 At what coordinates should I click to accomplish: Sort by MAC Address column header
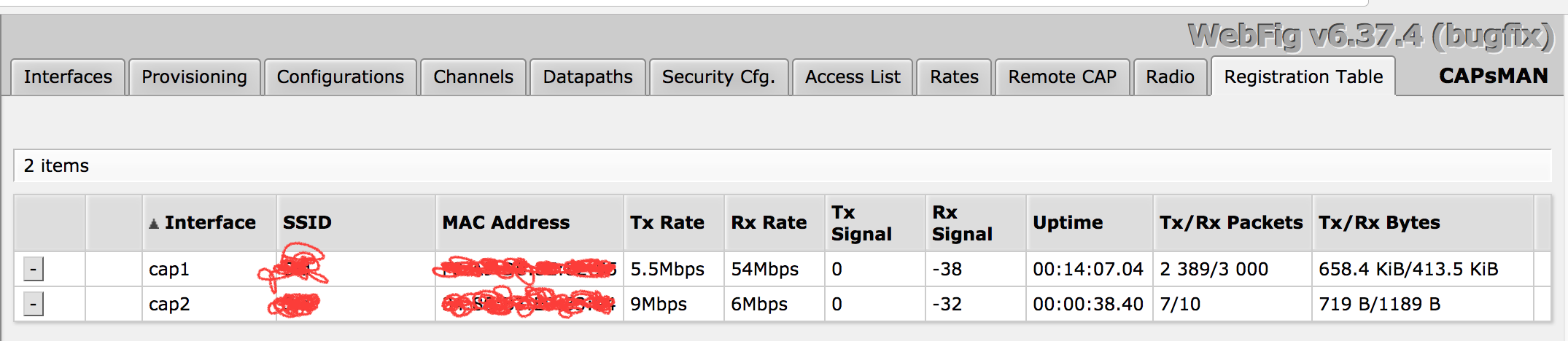tap(505, 223)
